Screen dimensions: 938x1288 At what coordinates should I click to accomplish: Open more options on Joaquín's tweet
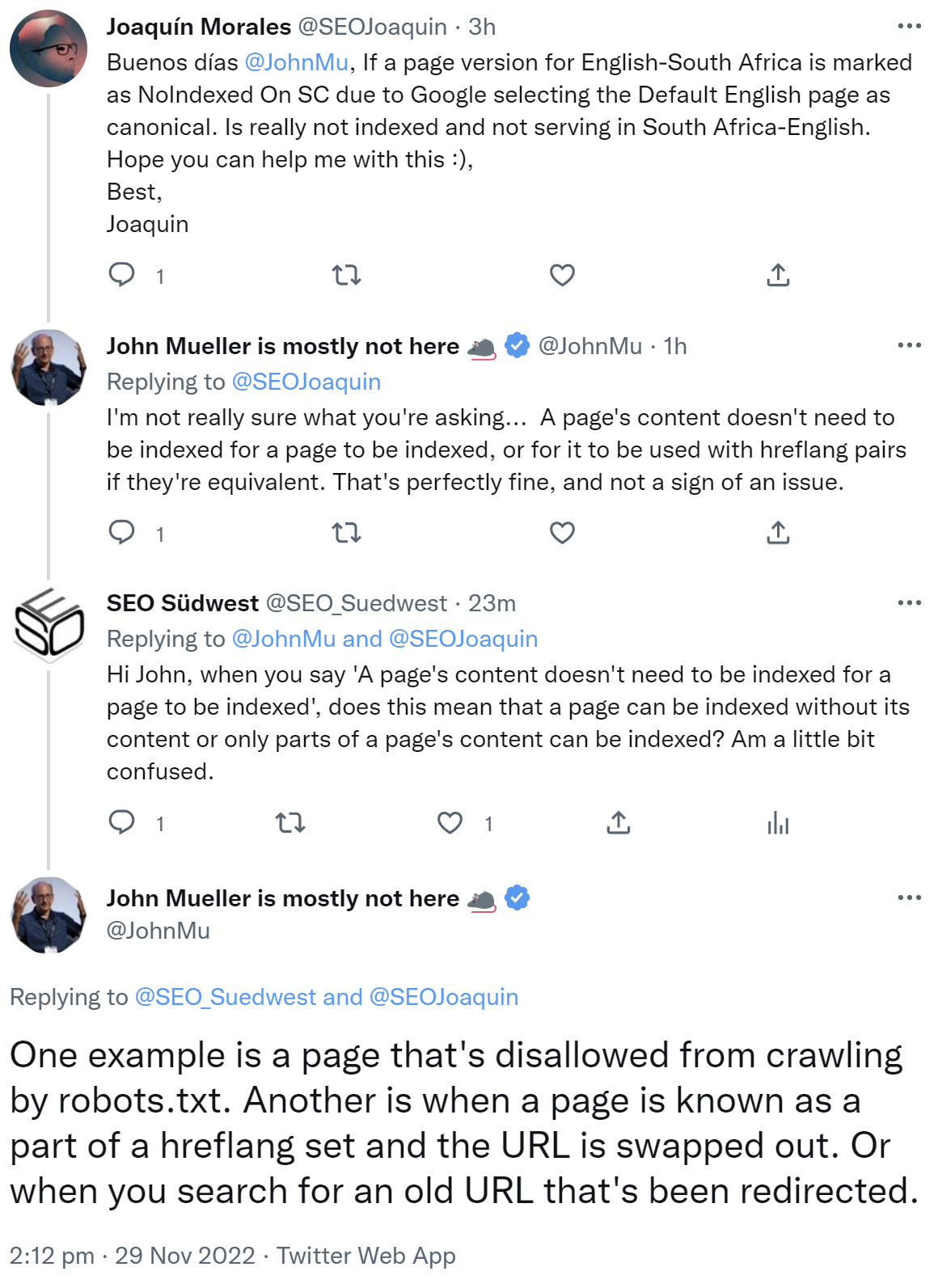909,27
